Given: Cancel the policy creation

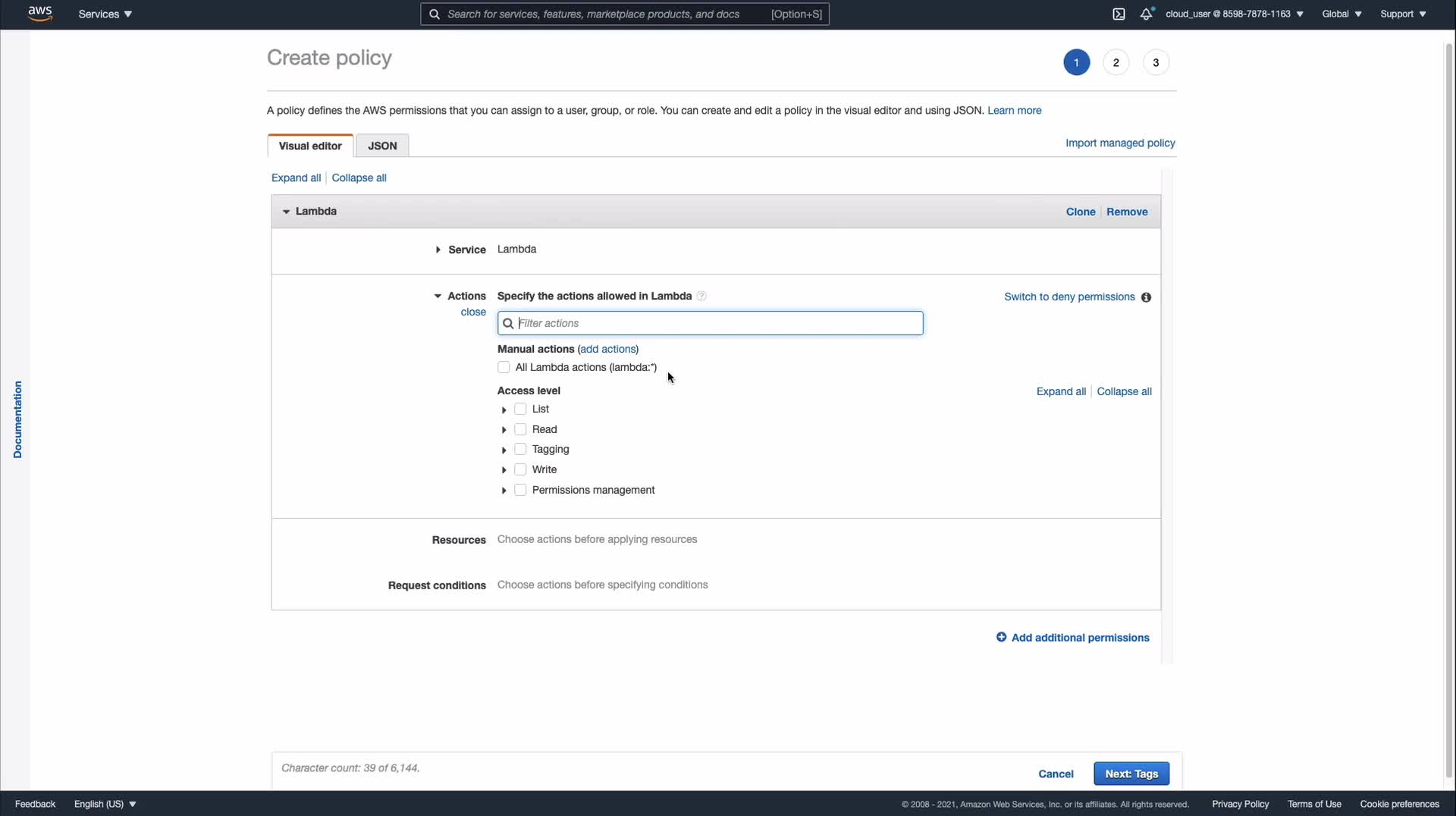Looking at the screenshot, I should click(1056, 774).
